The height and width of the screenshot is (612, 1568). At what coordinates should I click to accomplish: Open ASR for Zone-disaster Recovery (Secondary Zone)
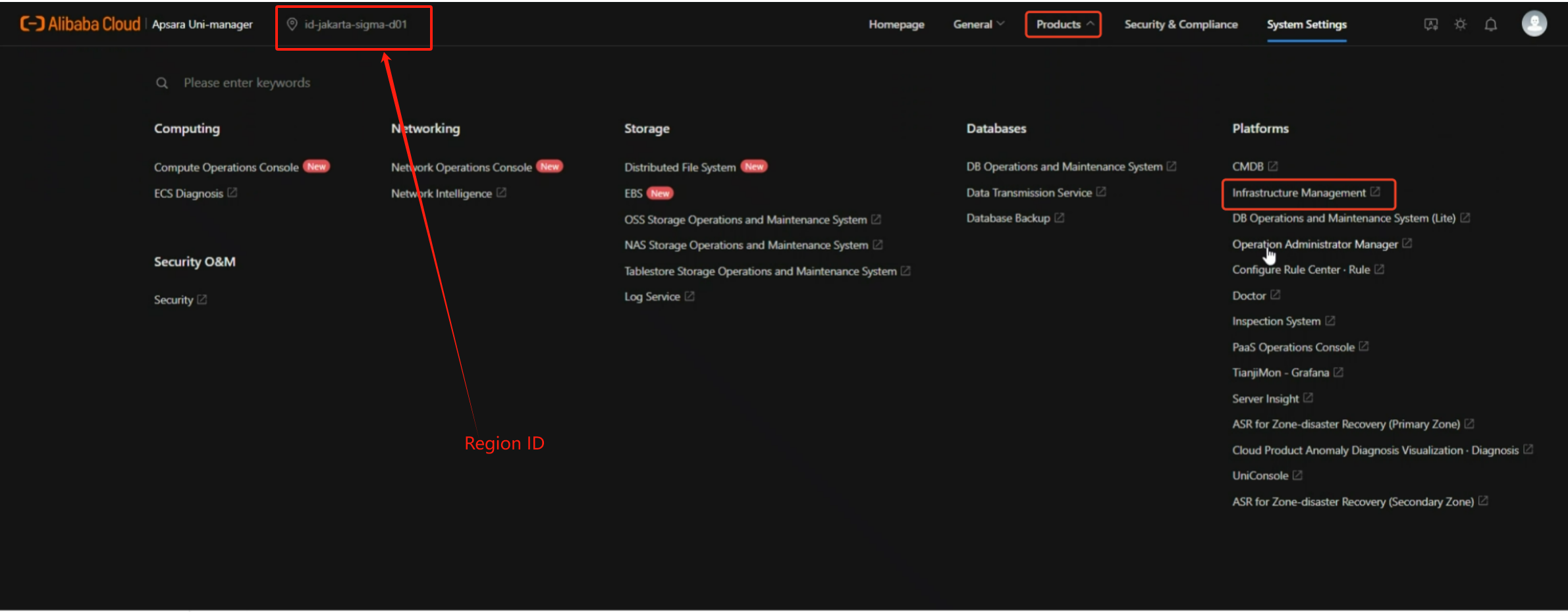[1353, 501]
